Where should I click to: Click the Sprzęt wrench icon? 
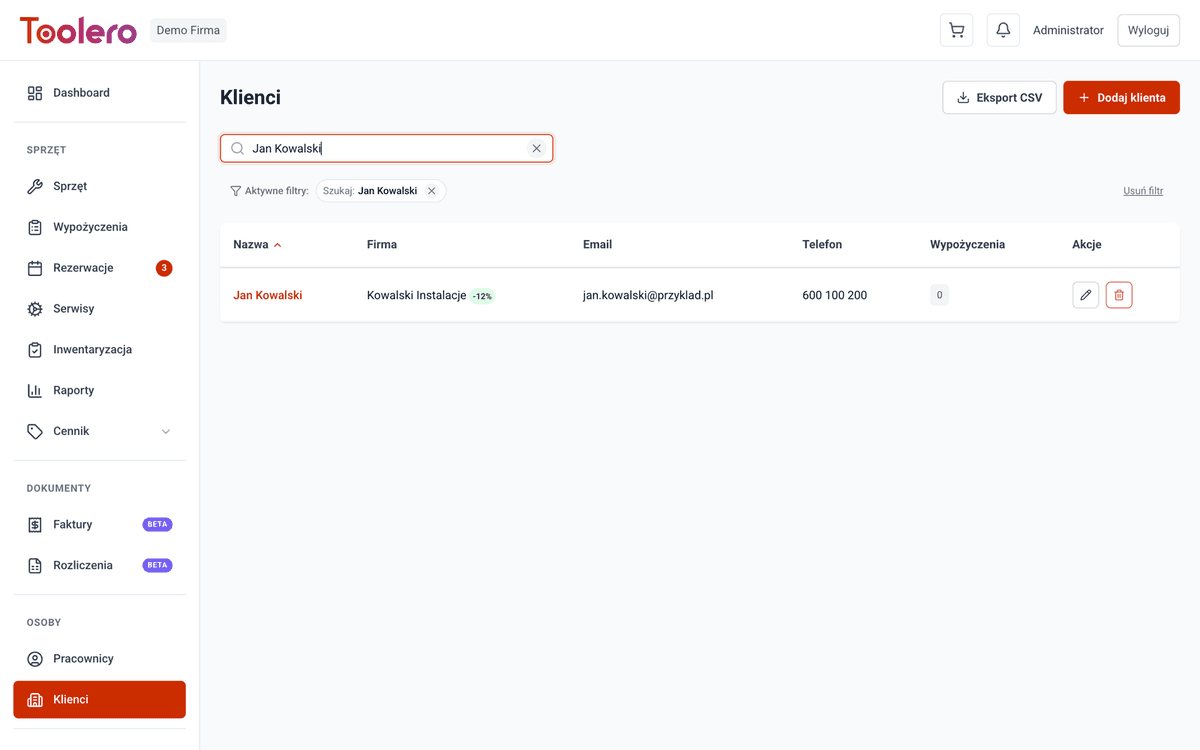35,186
